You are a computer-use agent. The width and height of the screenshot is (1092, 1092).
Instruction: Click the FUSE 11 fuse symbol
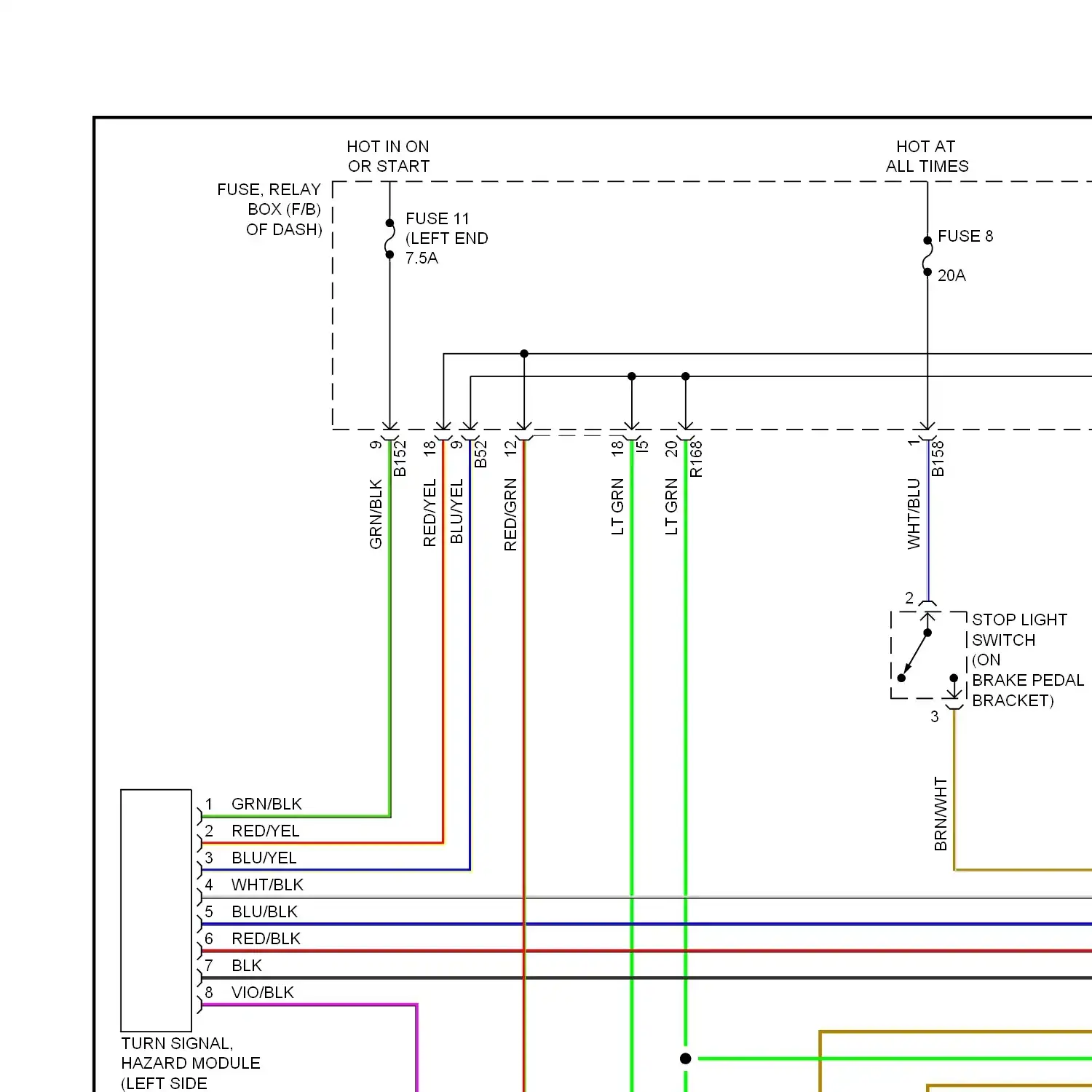click(389, 239)
